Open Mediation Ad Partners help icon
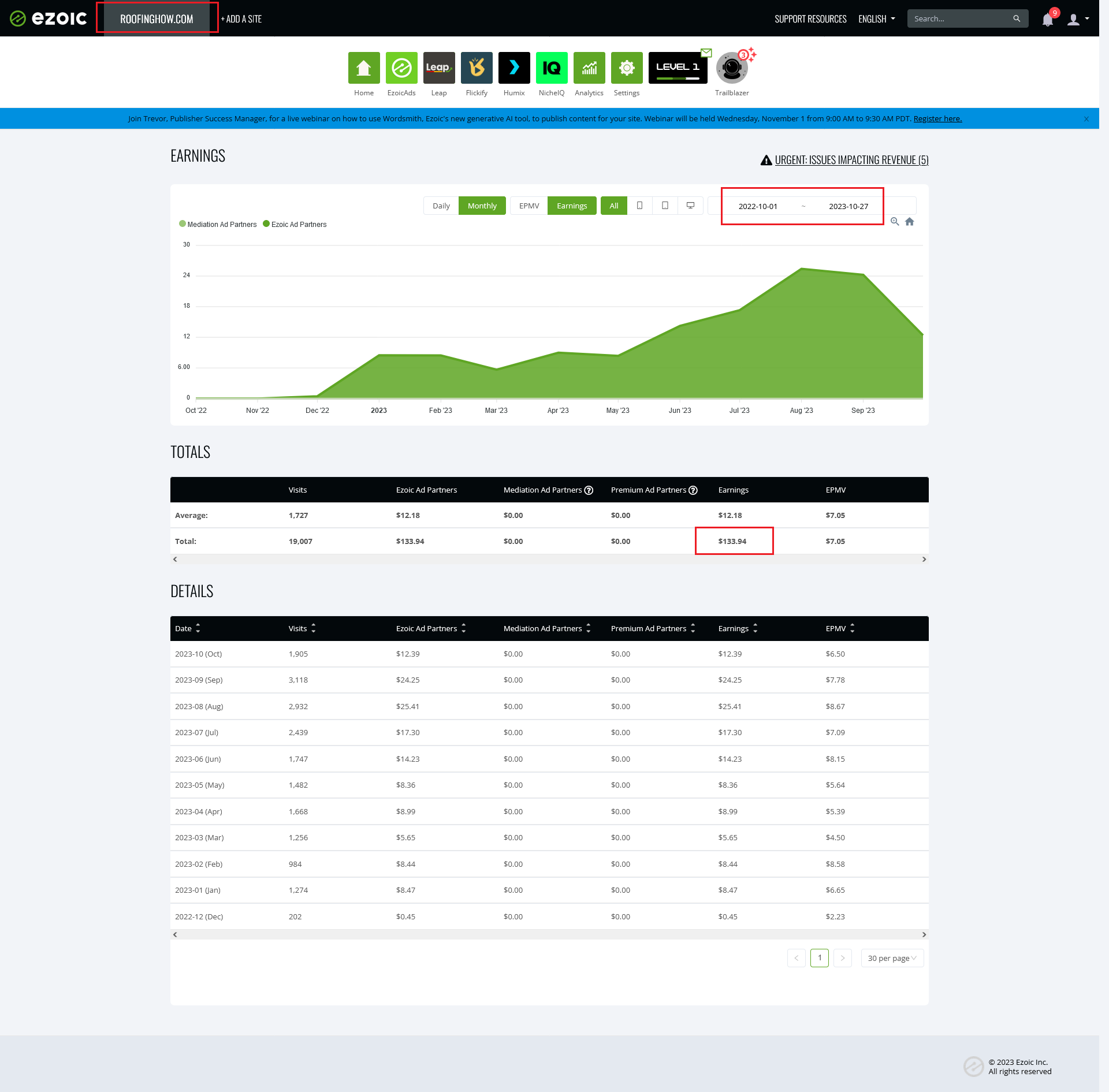This screenshot has height=1092, width=1109. tap(589, 490)
